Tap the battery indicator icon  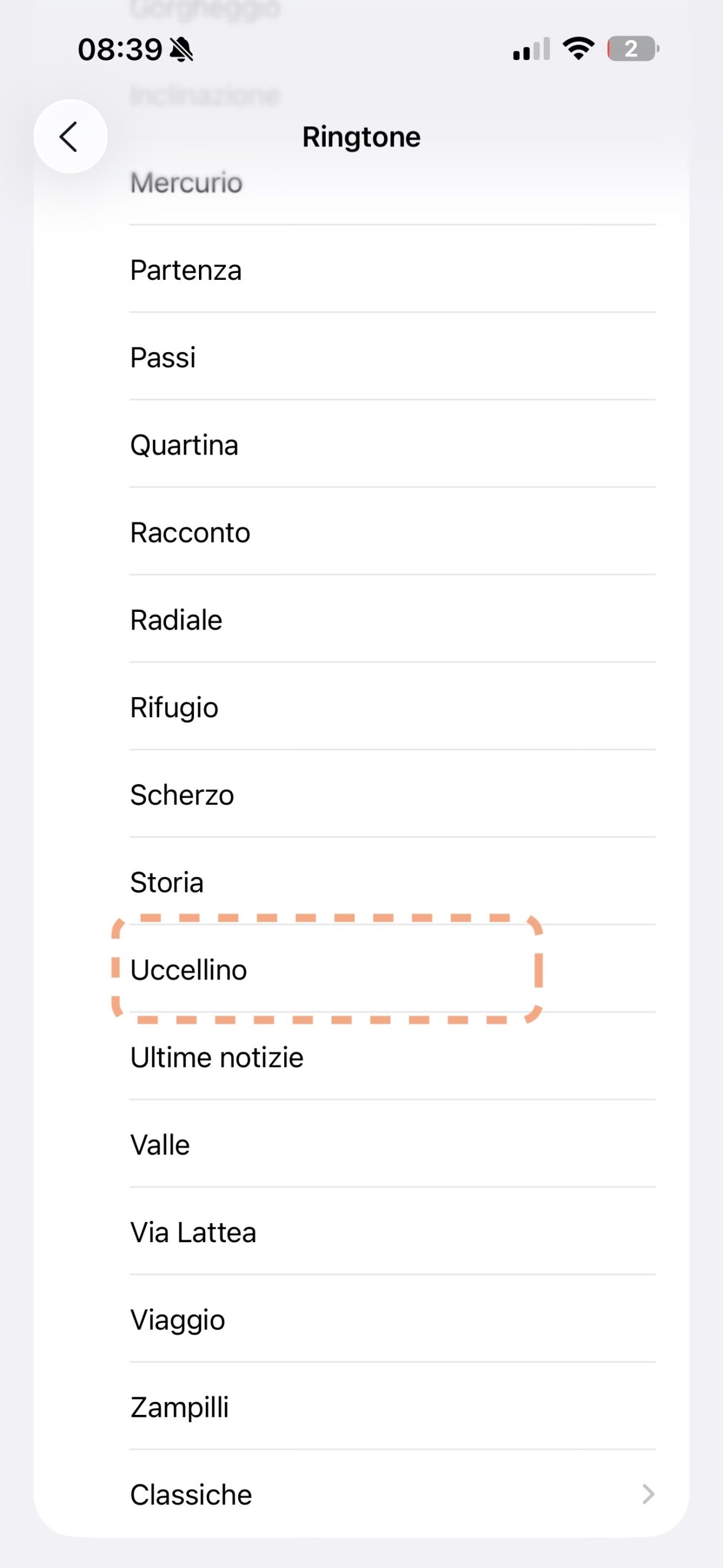coord(632,48)
